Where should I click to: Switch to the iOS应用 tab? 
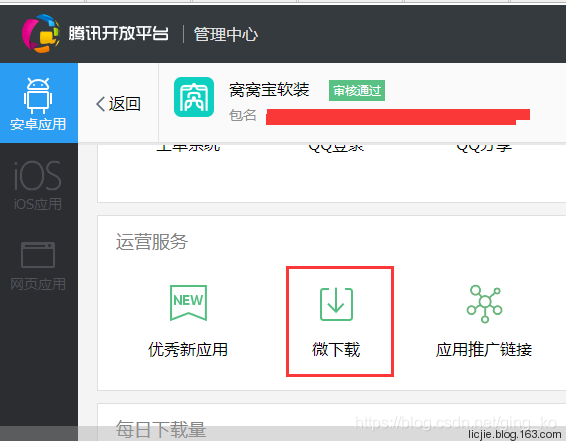(x=39, y=185)
